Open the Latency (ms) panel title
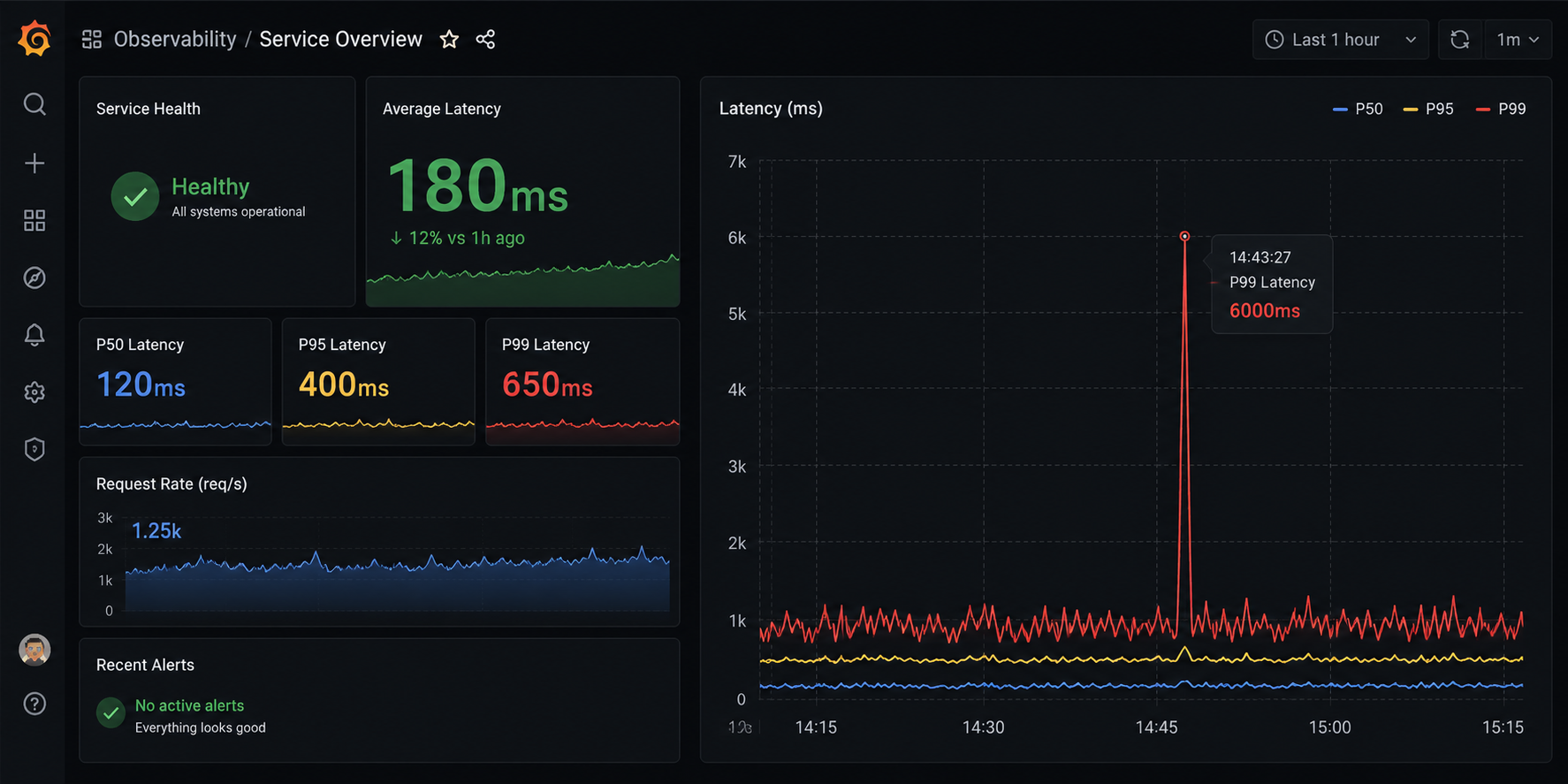This screenshot has height=784, width=1568. pos(771,108)
